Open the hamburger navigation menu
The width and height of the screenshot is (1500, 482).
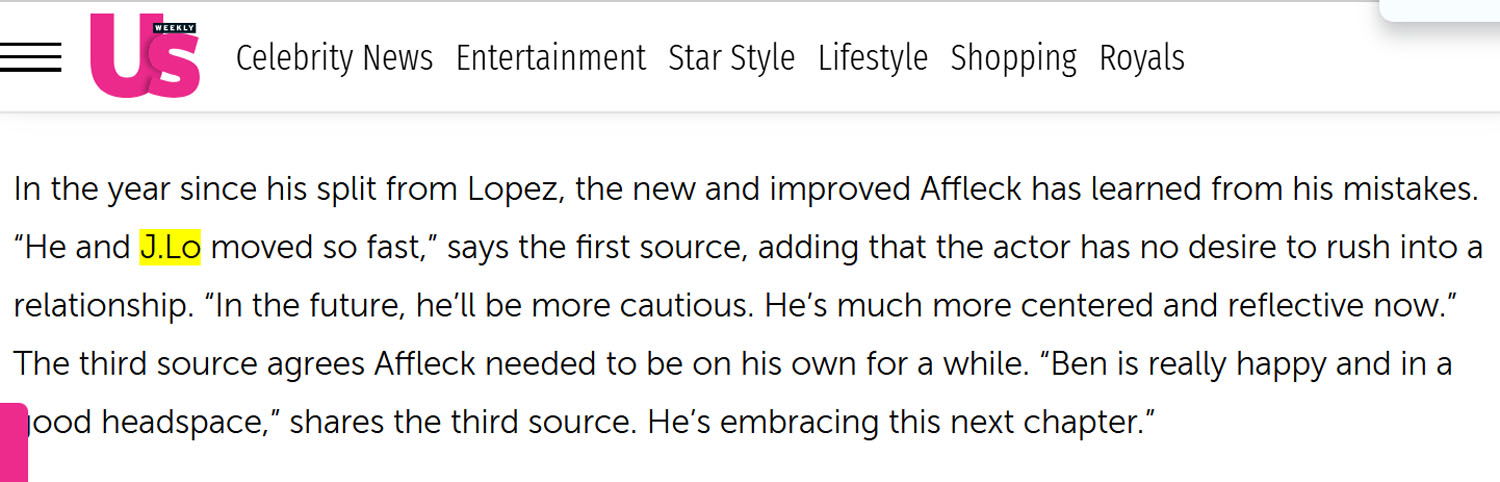[x=30, y=58]
